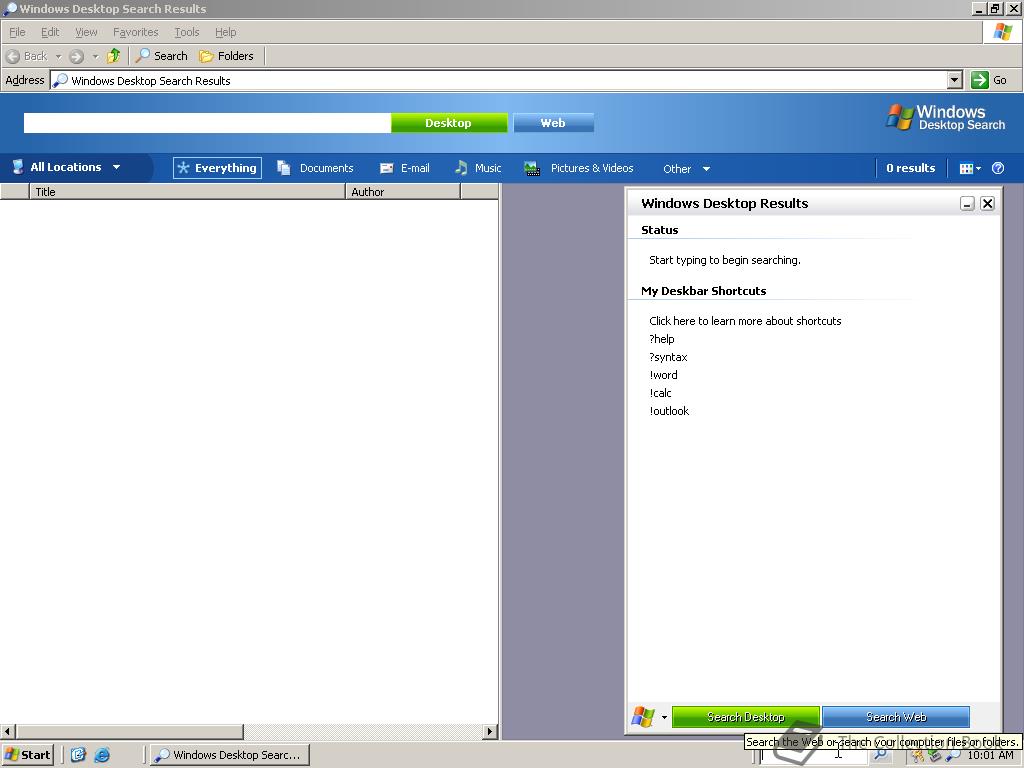Toggle the Folders pane in the toolbar

pyautogui.click(x=227, y=56)
